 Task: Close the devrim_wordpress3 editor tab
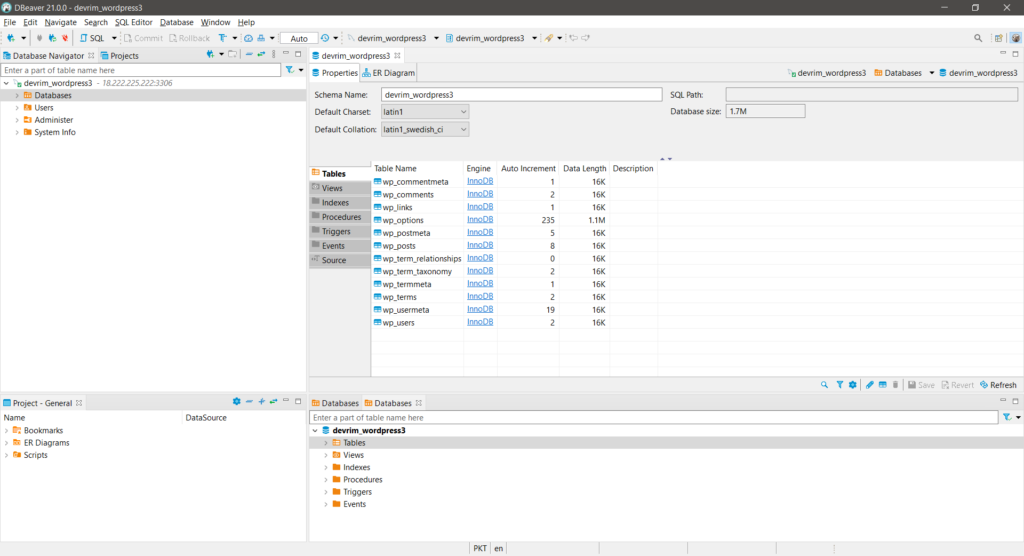[397, 56]
